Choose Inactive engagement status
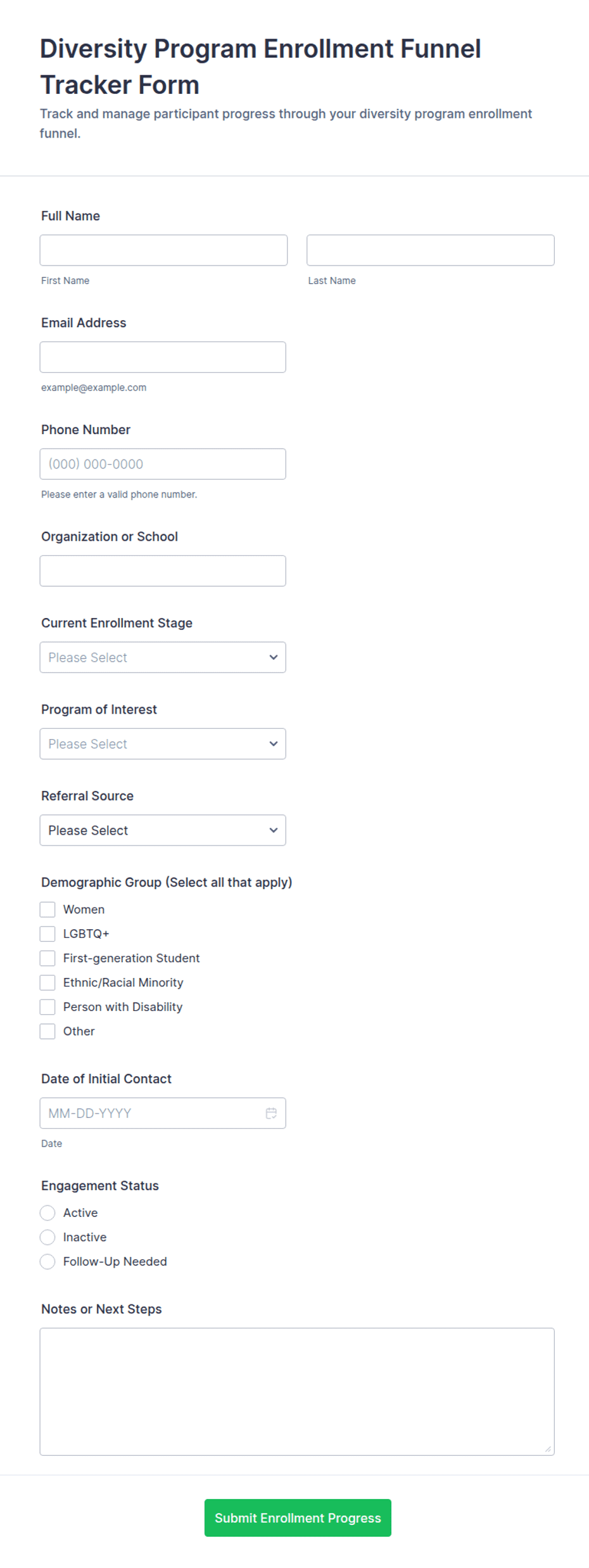 (47, 1237)
